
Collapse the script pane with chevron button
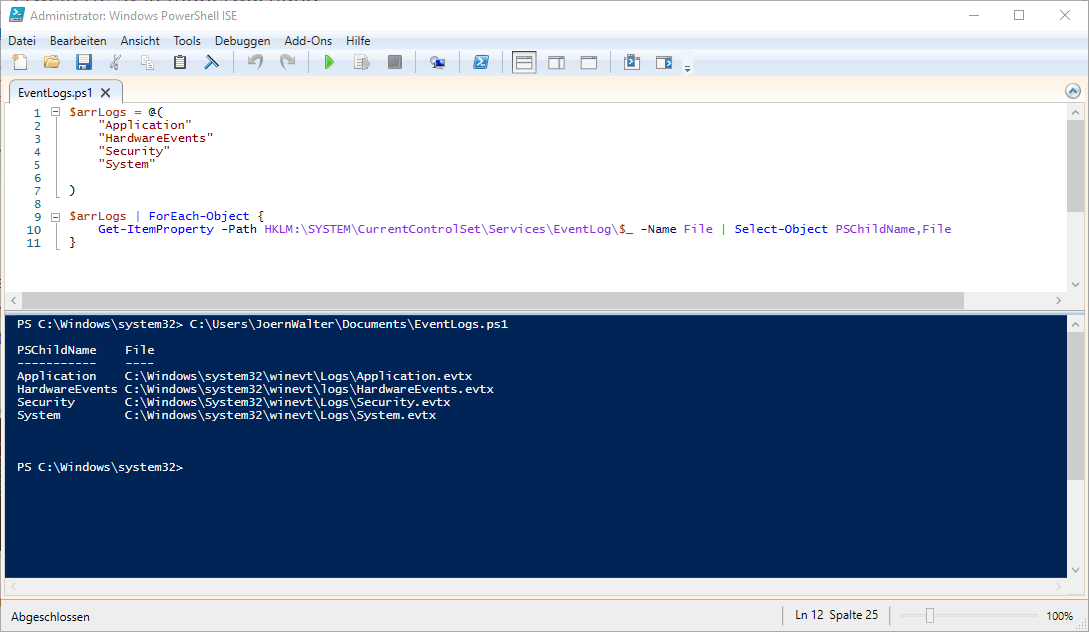1073,91
